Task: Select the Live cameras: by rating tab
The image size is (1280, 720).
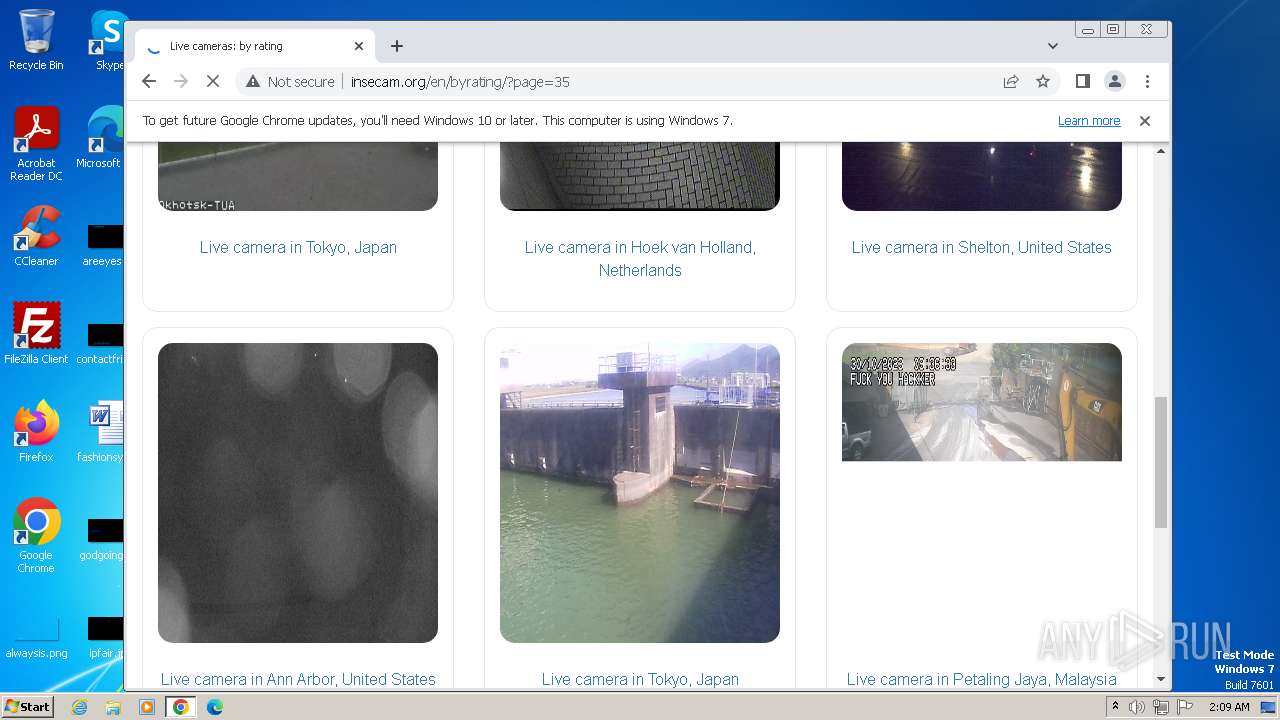Action: (255, 46)
